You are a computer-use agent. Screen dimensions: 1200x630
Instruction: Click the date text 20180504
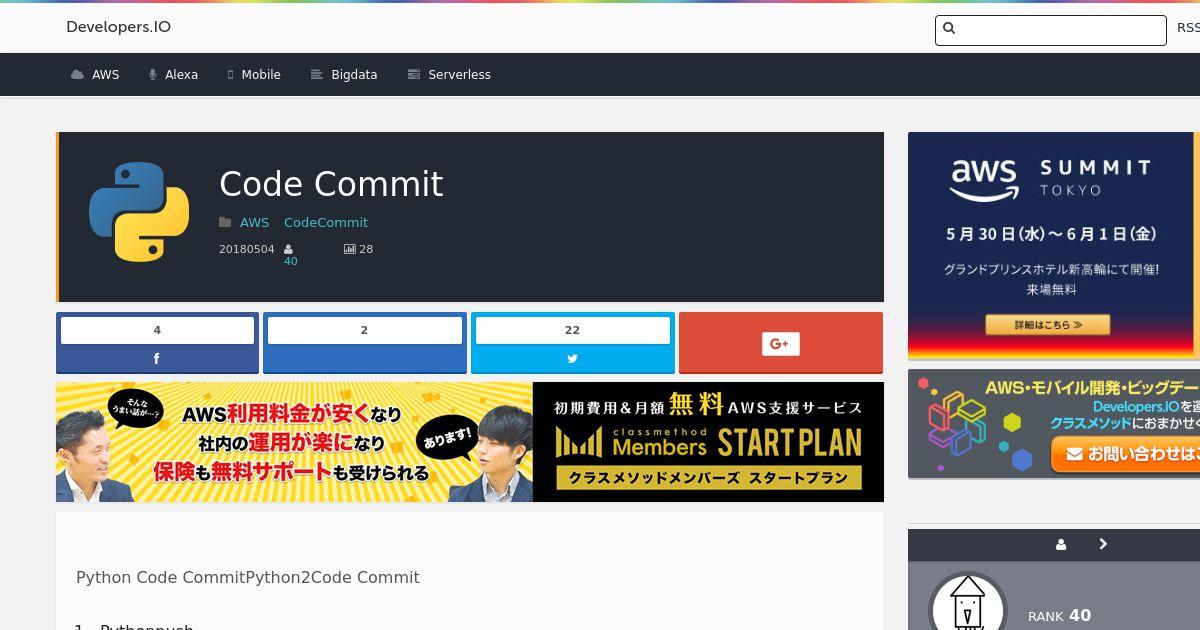coord(246,249)
